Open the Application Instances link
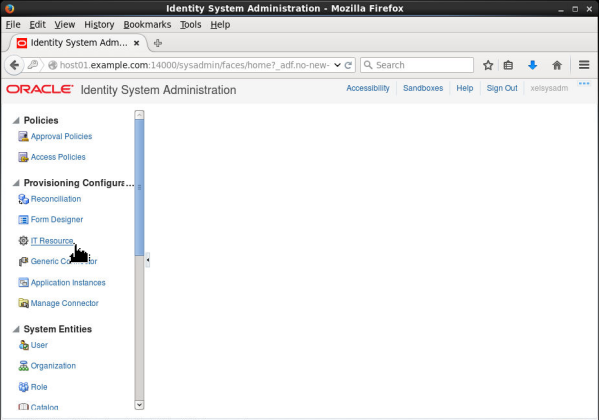This screenshot has height=420, width=599. coord(68,283)
